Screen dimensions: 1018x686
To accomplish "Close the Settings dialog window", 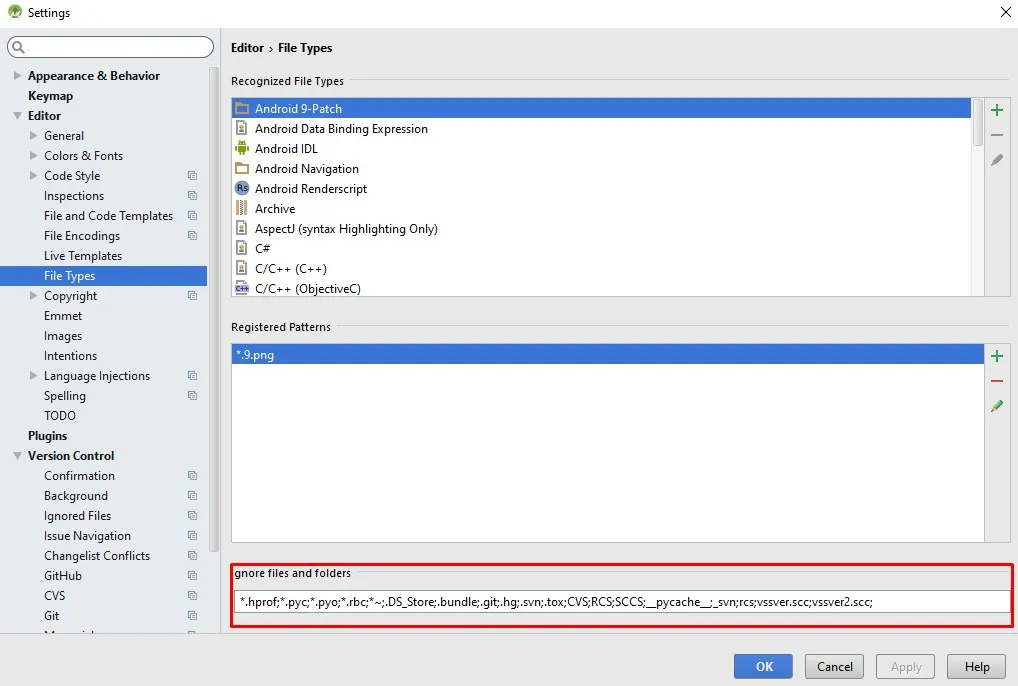I will (1006, 12).
